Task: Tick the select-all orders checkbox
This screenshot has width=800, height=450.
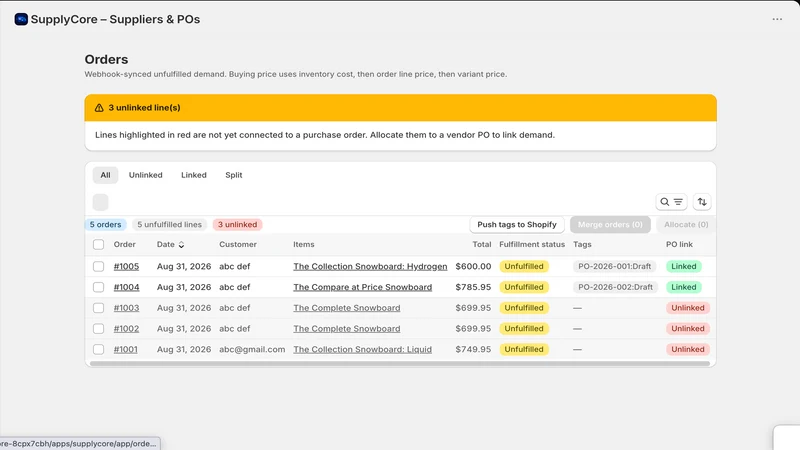Action: [98, 244]
